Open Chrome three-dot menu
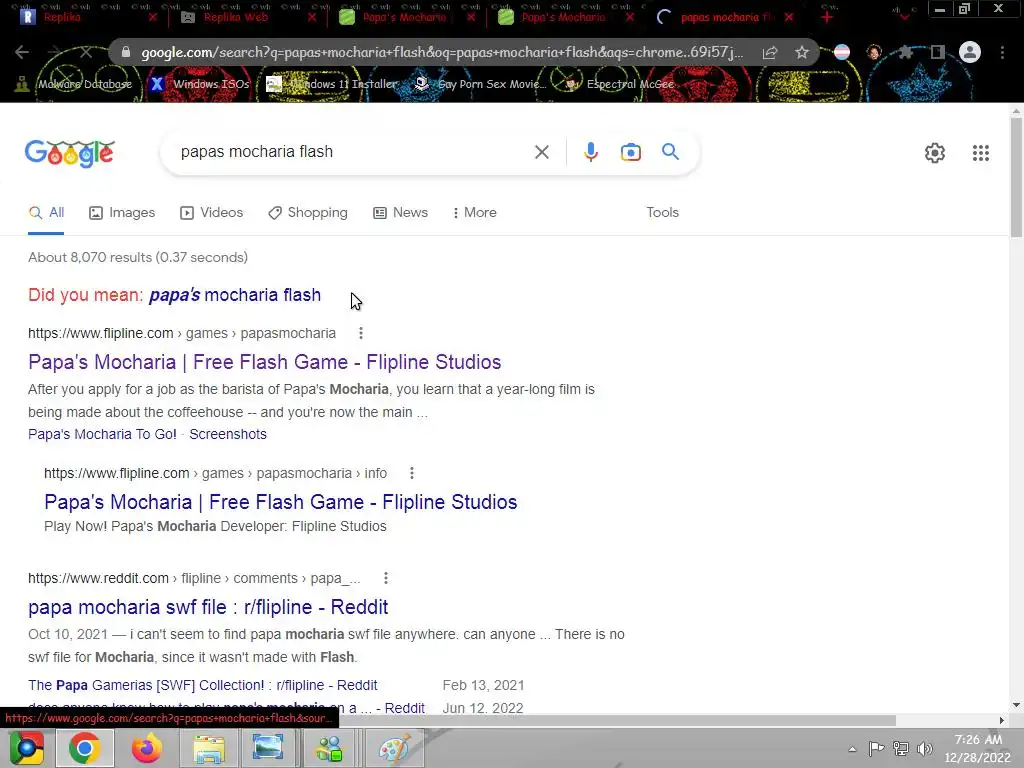This screenshot has height=768, width=1024. click(x=1002, y=52)
